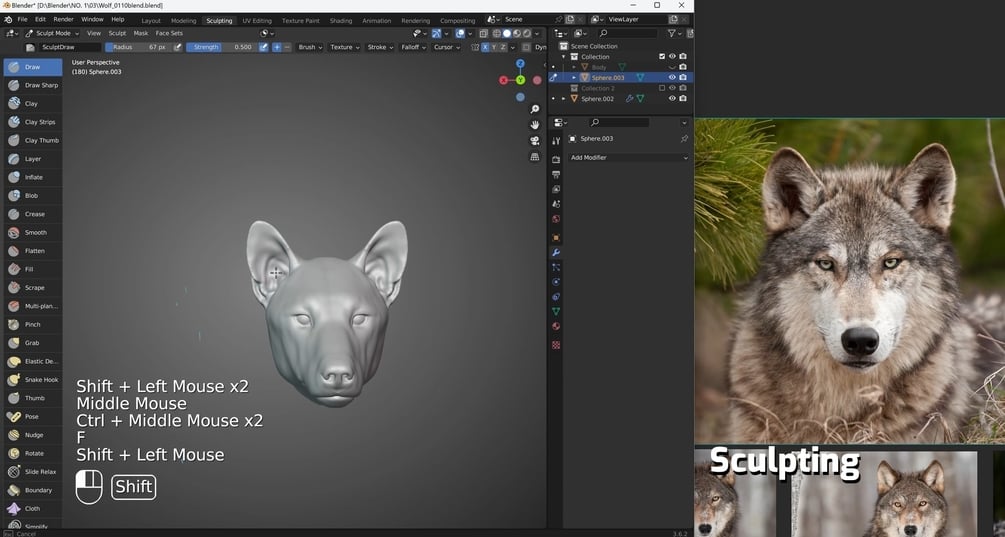Select the Inflate brush tool

[33, 178]
